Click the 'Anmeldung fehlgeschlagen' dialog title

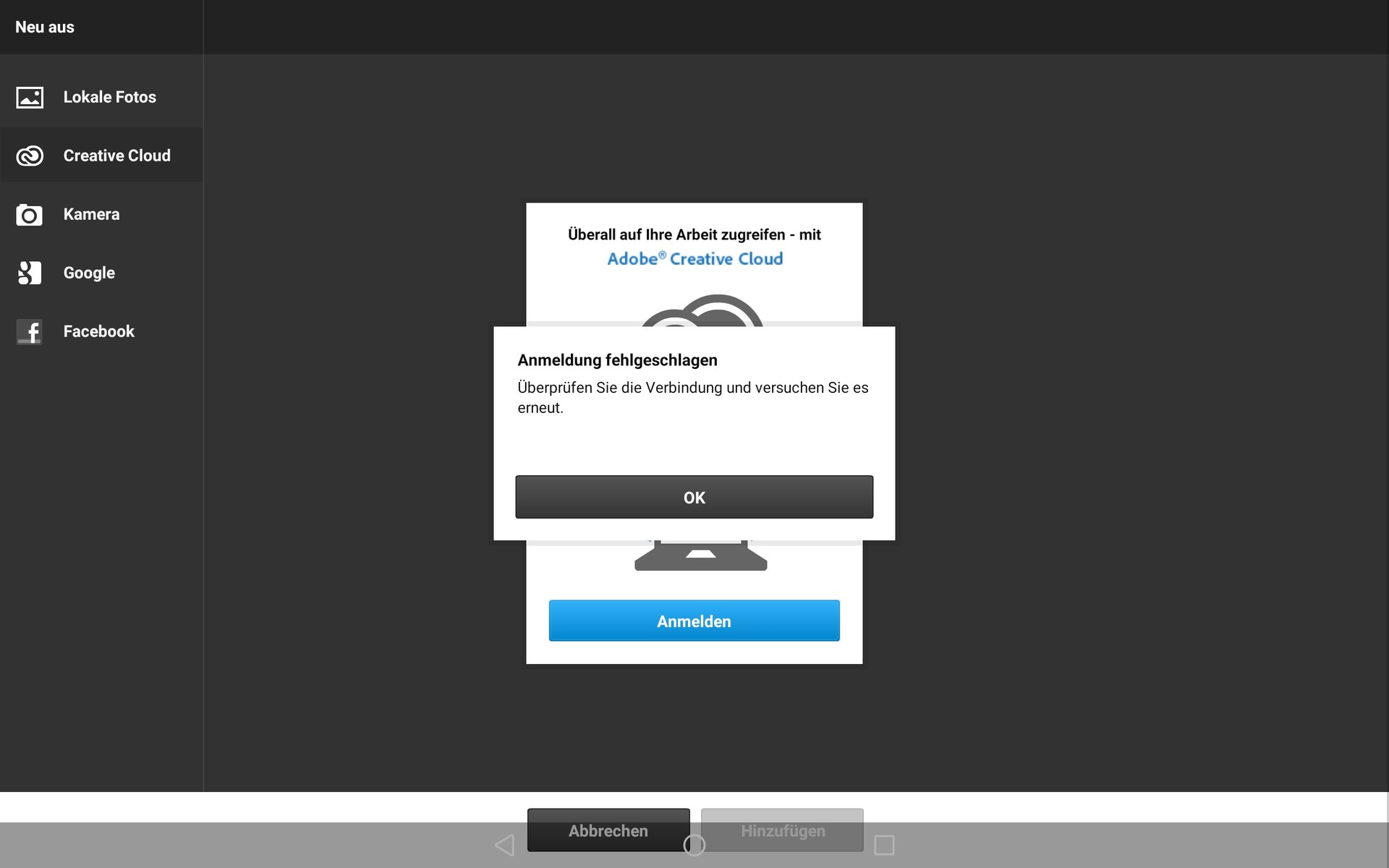(617, 360)
